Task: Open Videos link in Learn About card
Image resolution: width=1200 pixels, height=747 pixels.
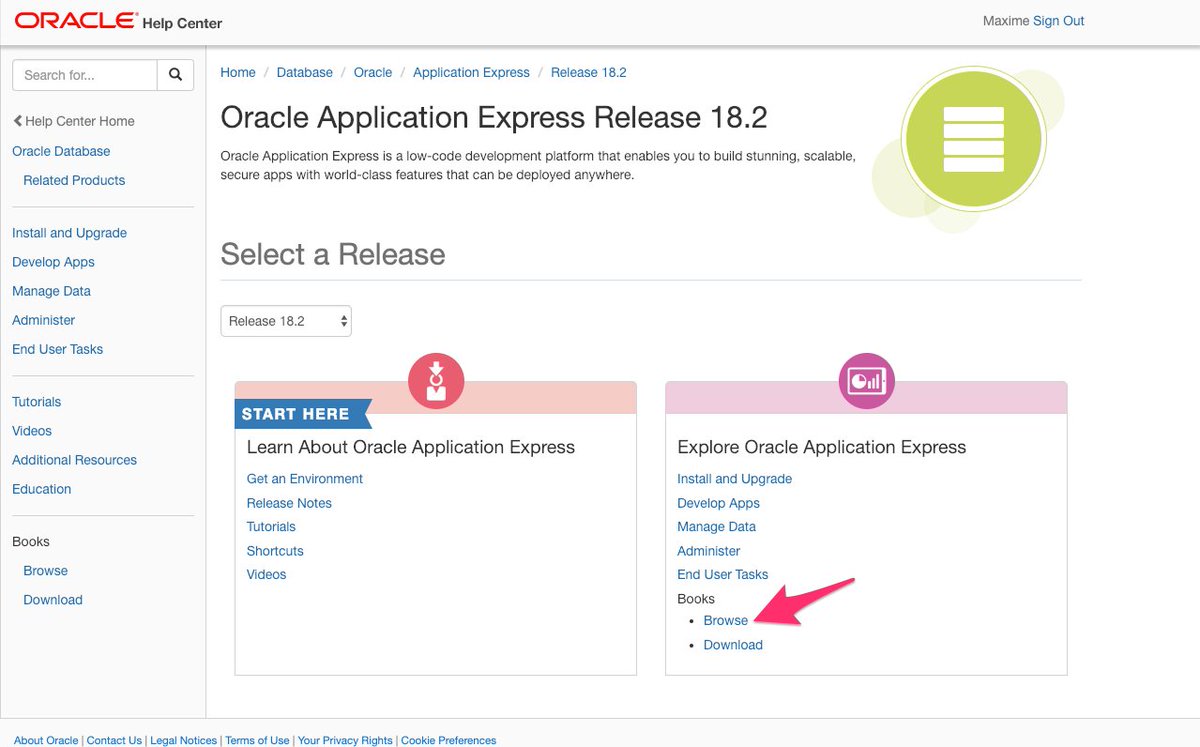Action: point(267,575)
